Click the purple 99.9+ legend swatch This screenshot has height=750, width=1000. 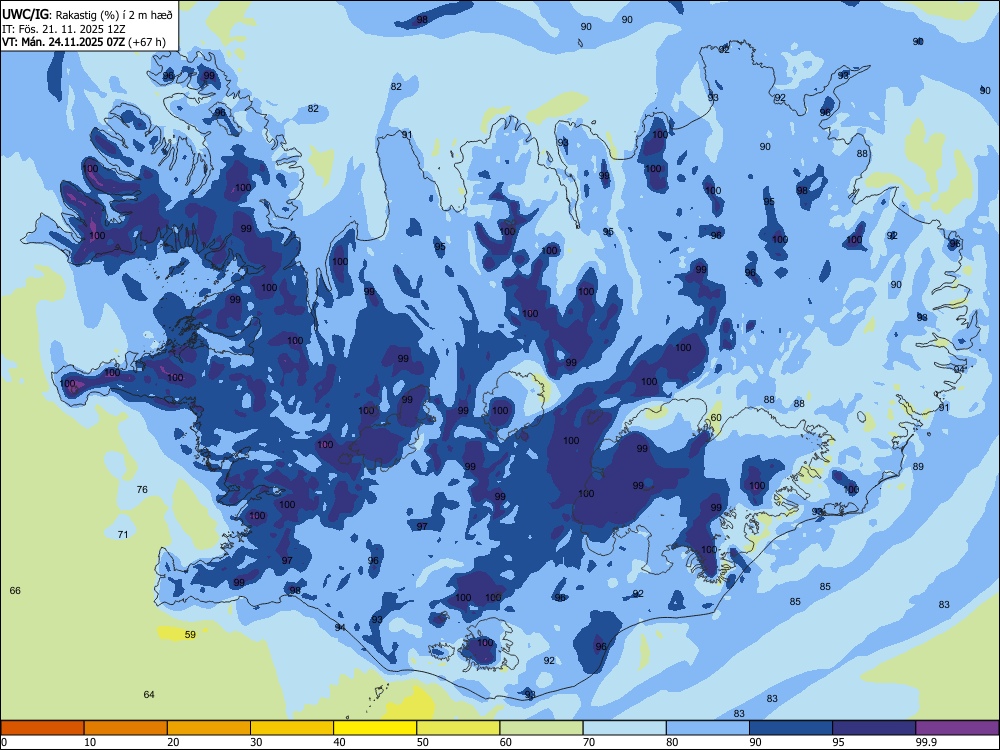[957, 728]
